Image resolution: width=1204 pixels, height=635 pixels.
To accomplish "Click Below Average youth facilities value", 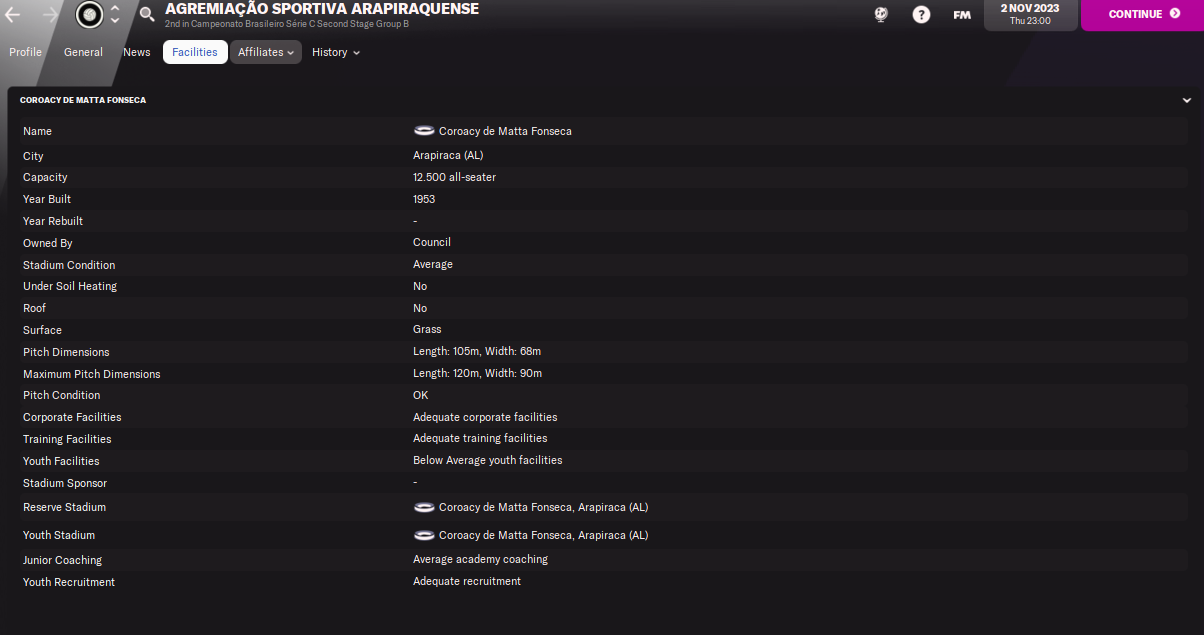I will (x=488, y=460).
